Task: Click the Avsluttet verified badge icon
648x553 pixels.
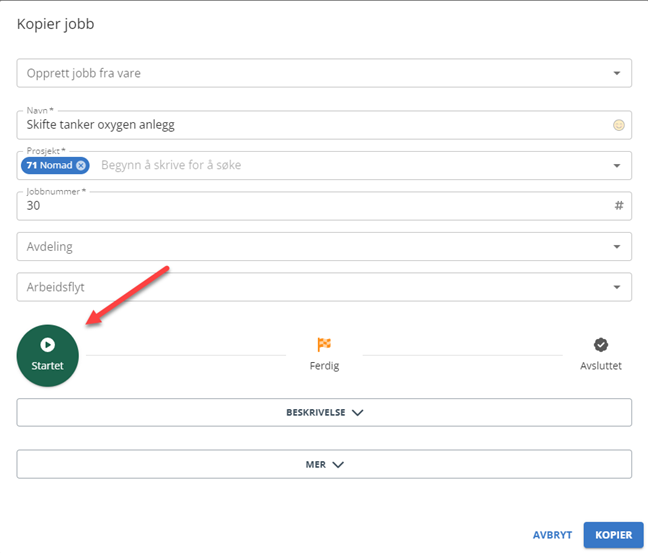Action: pyautogui.click(x=600, y=345)
